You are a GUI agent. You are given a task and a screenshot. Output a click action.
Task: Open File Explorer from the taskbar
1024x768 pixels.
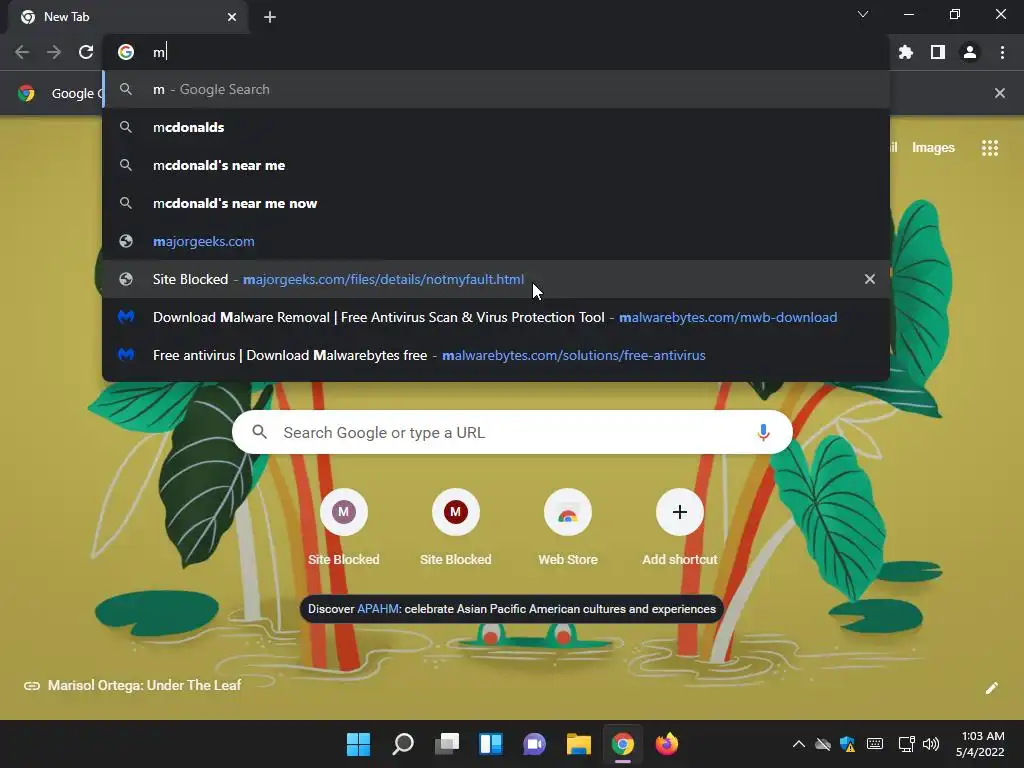tap(579, 744)
